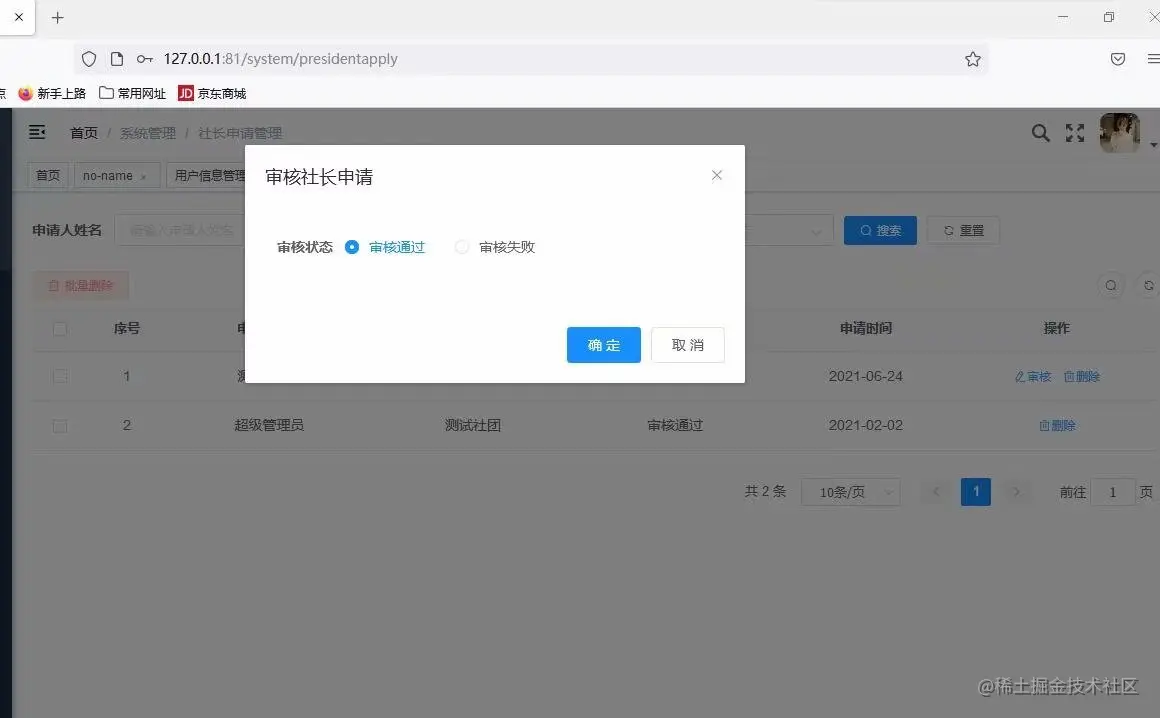Toggle the select-all header checkbox
1160x718 pixels.
(x=60, y=328)
